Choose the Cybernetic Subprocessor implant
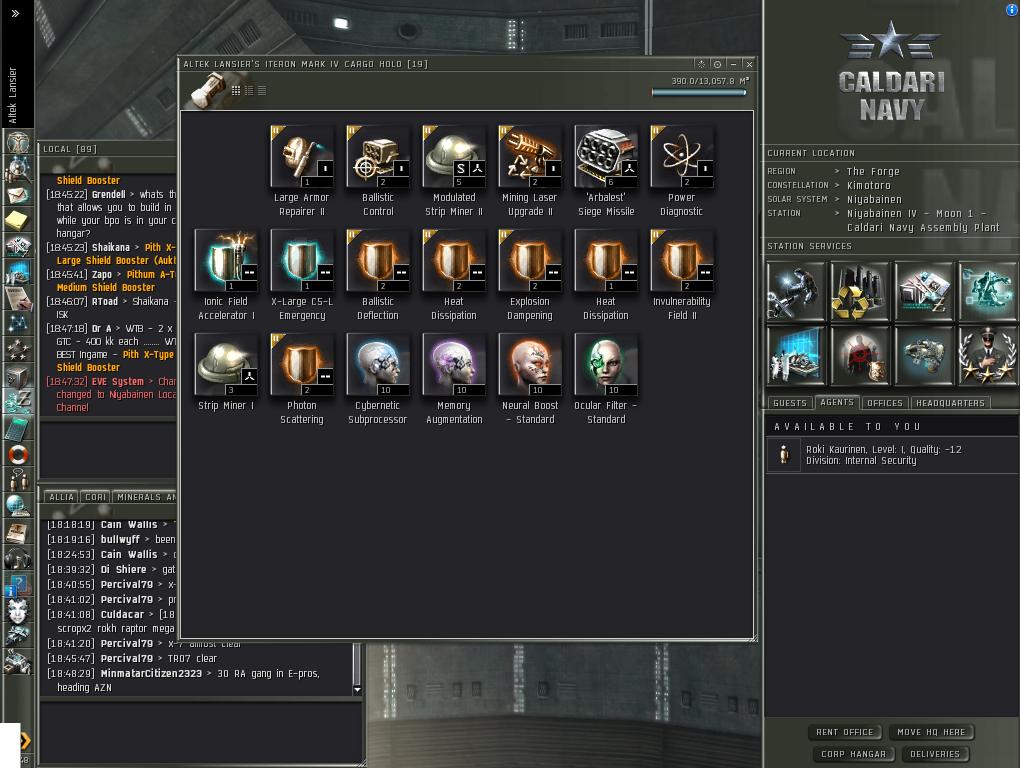The height and width of the screenshot is (768, 1020). coord(378,365)
